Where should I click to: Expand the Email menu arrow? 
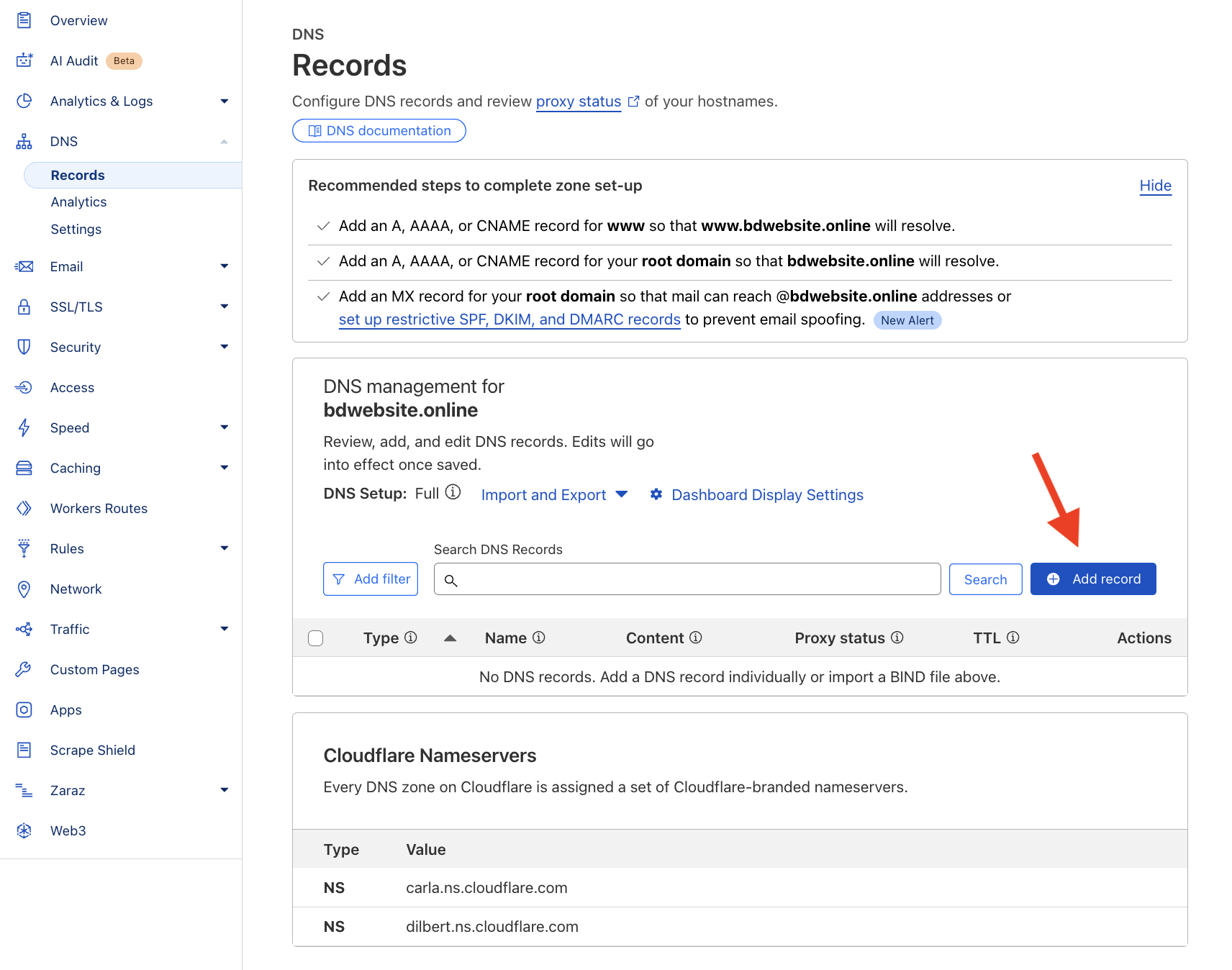(225, 266)
